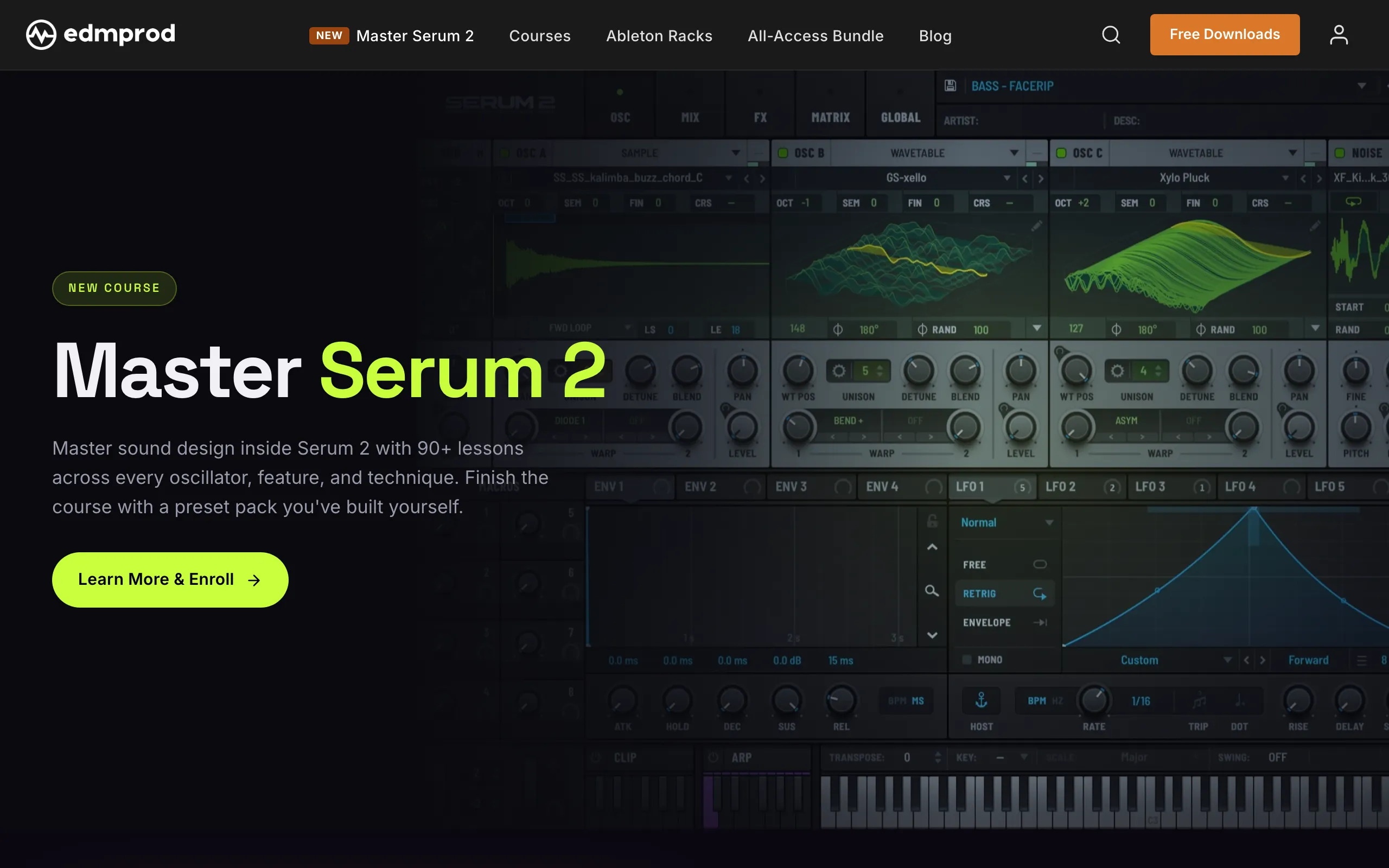Click the Free Downloads button
This screenshot has height=868, width=1389.
1224,34
